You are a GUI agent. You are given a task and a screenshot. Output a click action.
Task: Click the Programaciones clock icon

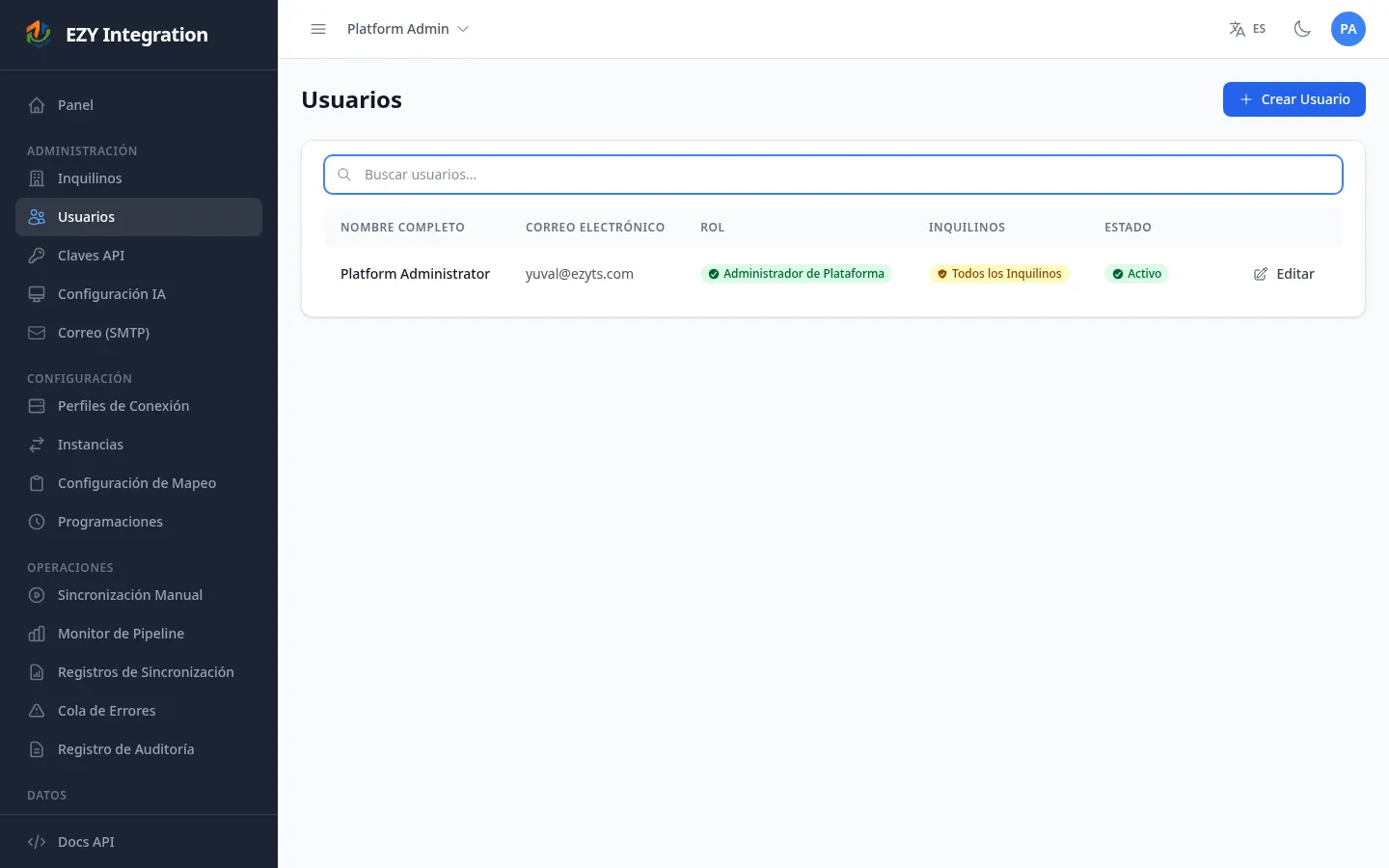point(37,522)
